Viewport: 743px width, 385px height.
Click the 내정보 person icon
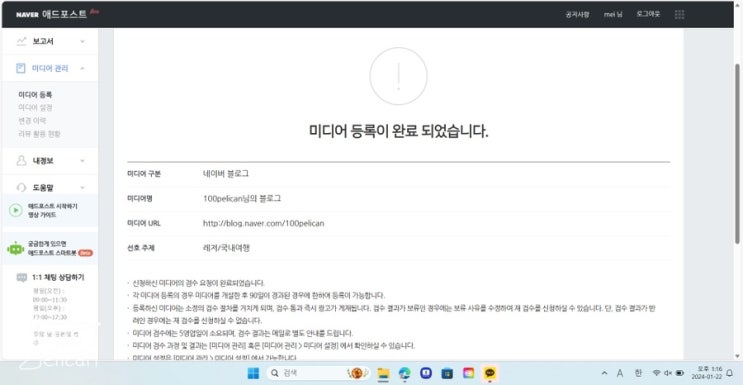21,161
